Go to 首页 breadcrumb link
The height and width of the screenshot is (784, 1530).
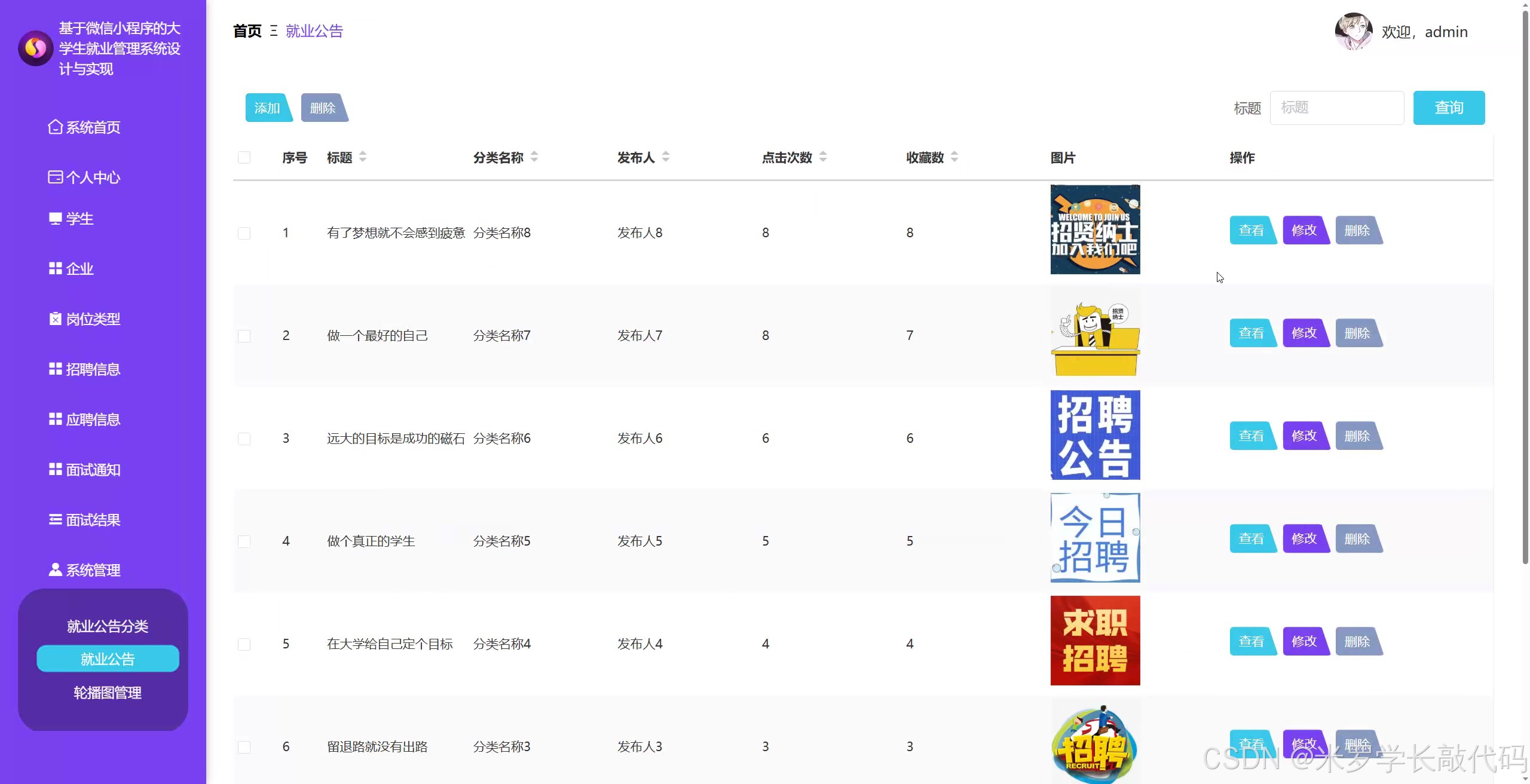247,31
